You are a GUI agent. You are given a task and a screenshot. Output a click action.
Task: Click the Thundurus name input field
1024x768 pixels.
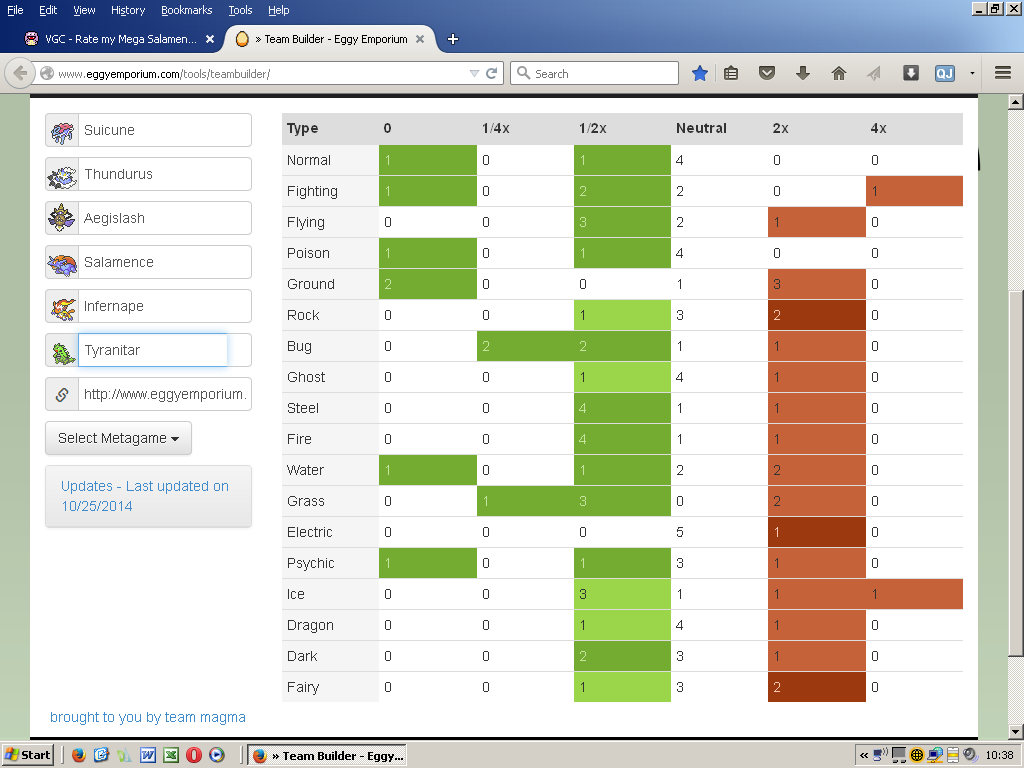165,174
